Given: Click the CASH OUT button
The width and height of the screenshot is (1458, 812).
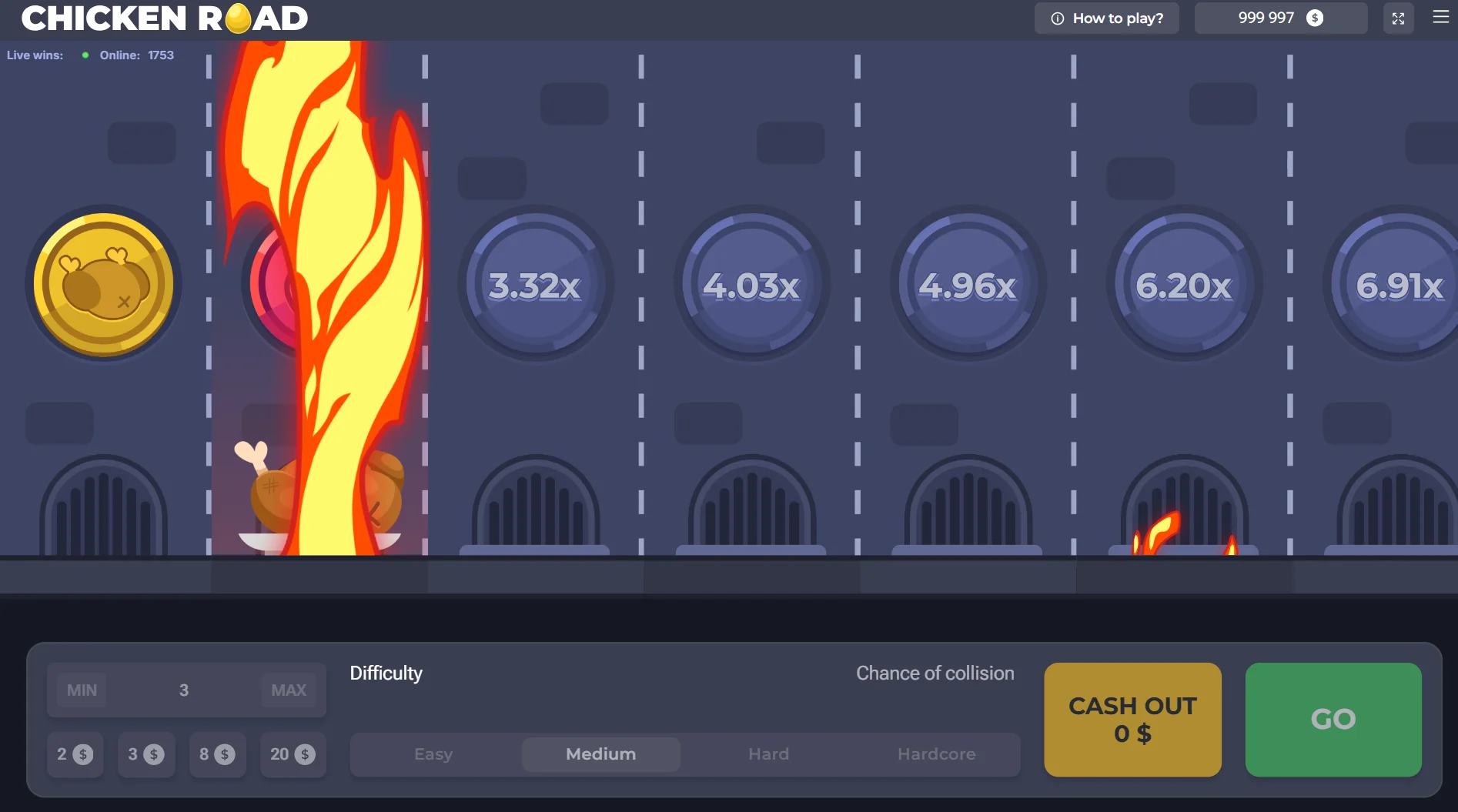Looking at the screenshot, I should tap(1132, 720).
